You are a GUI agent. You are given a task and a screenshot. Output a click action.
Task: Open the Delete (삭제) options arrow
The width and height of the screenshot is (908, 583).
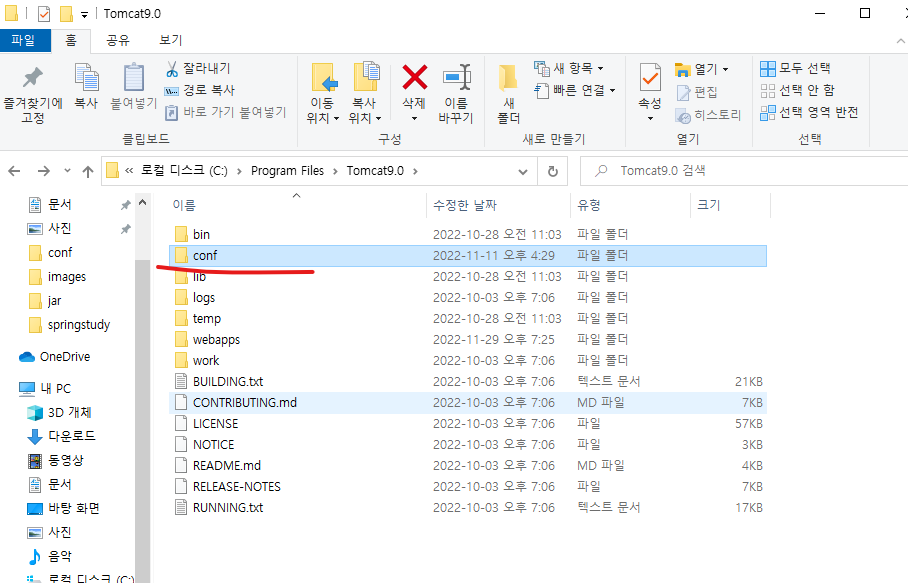click(x=414, y=119)
